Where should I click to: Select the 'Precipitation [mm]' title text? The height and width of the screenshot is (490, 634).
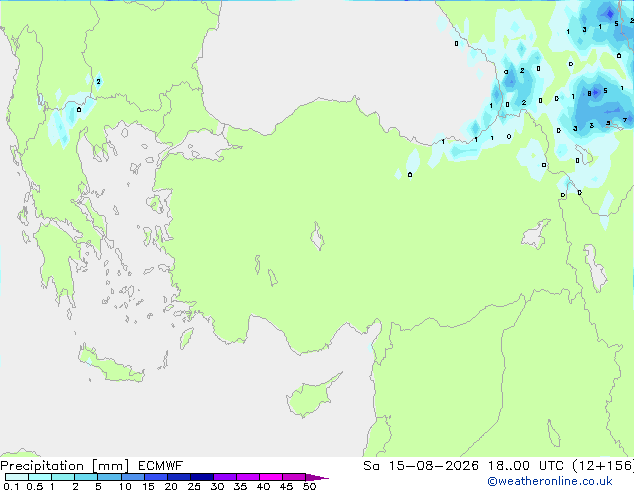point(64,466)
